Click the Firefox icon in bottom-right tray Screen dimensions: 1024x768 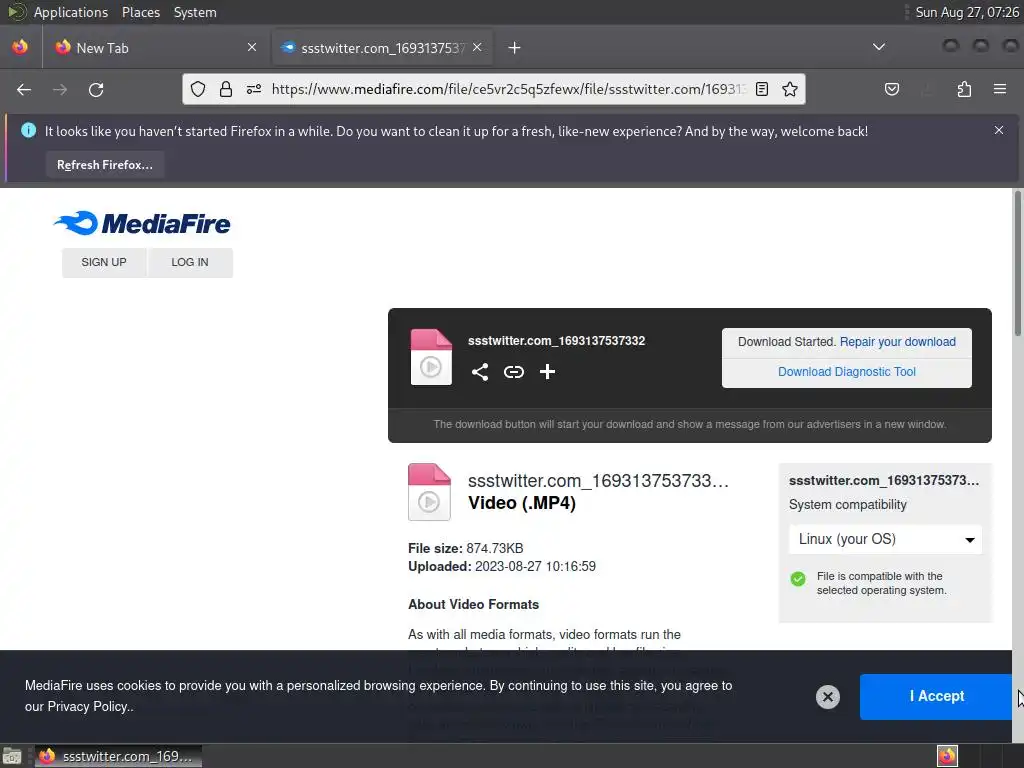947,756
